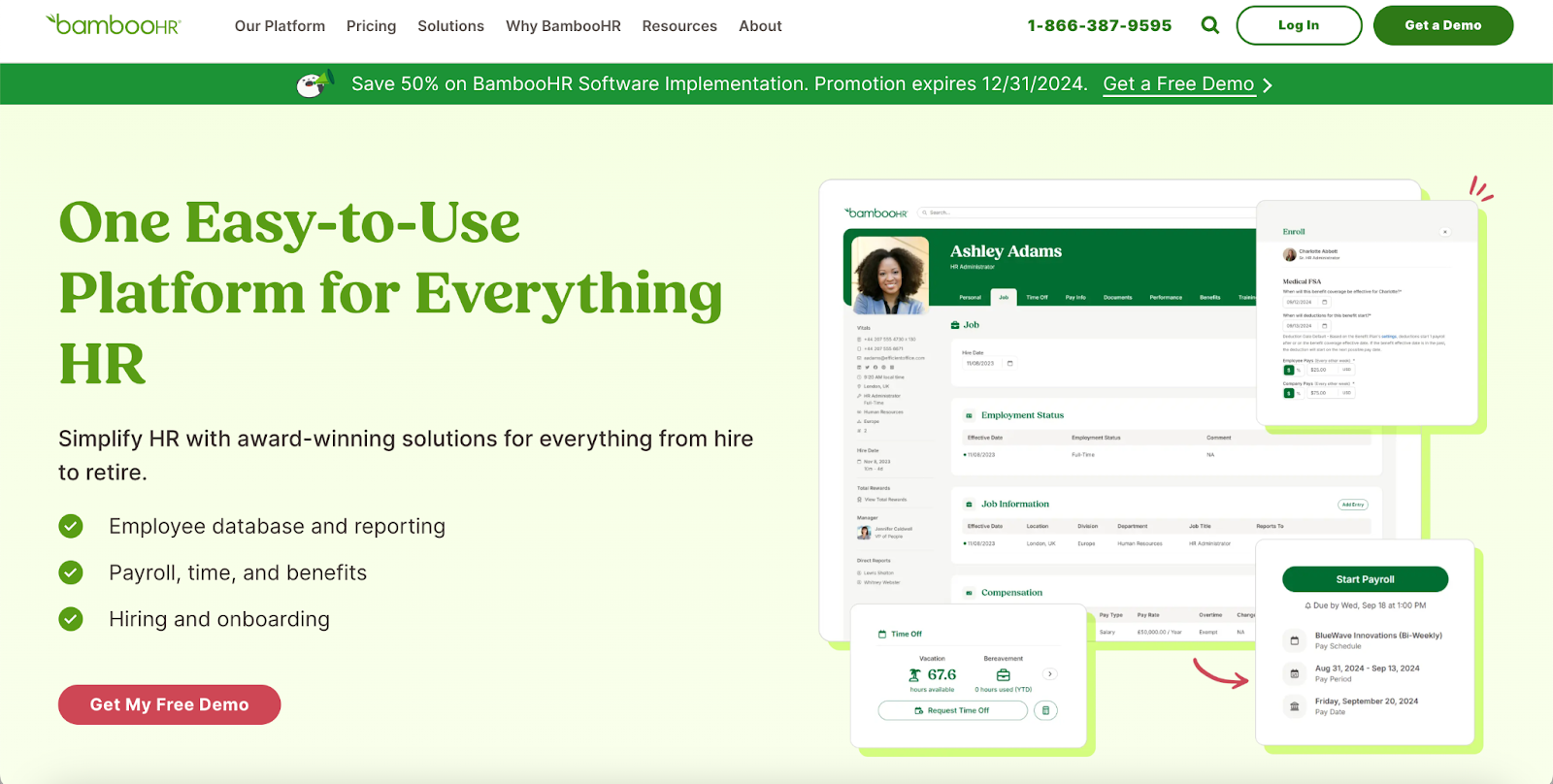Click the 'Employee database and reporting' text

(277, 526)
